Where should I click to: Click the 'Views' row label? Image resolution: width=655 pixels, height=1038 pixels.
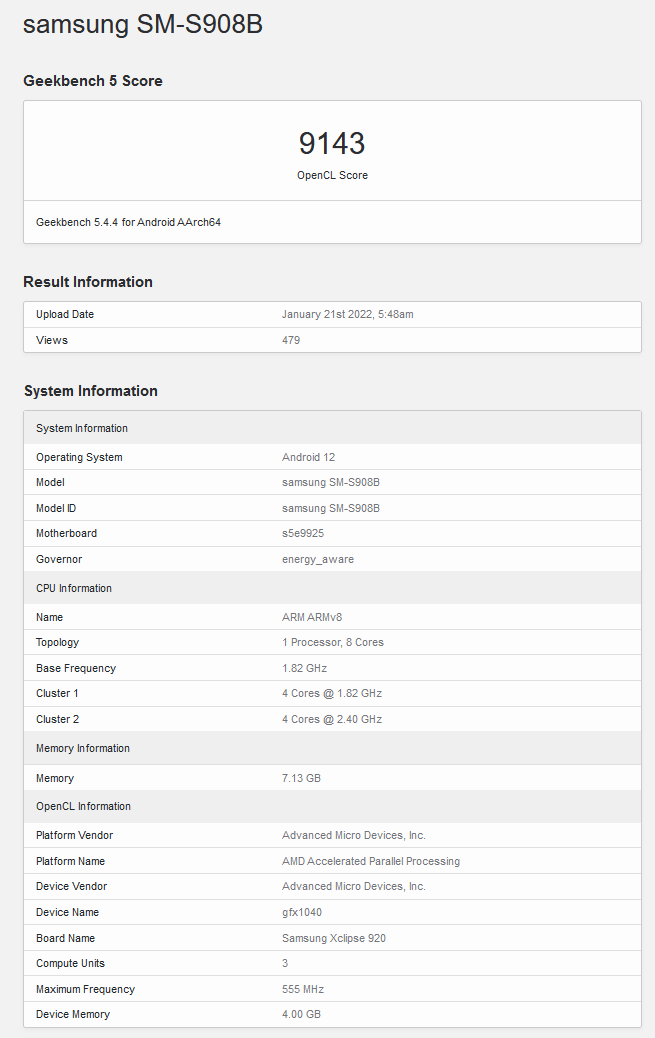tap(52, 340)
